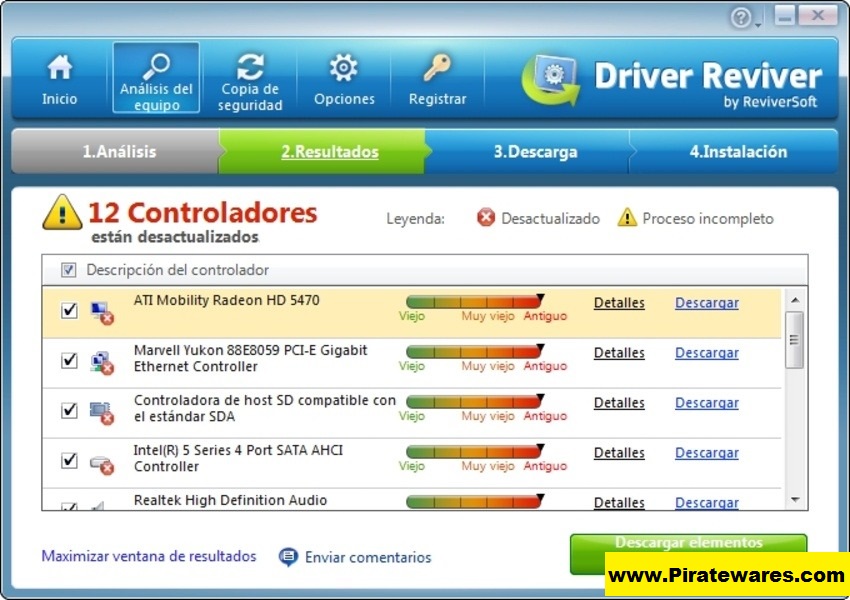Switch to 3.Descarga step tab
Image resolution: width=850 pixels, height=600 pixels.
click(x=529, y=151)
